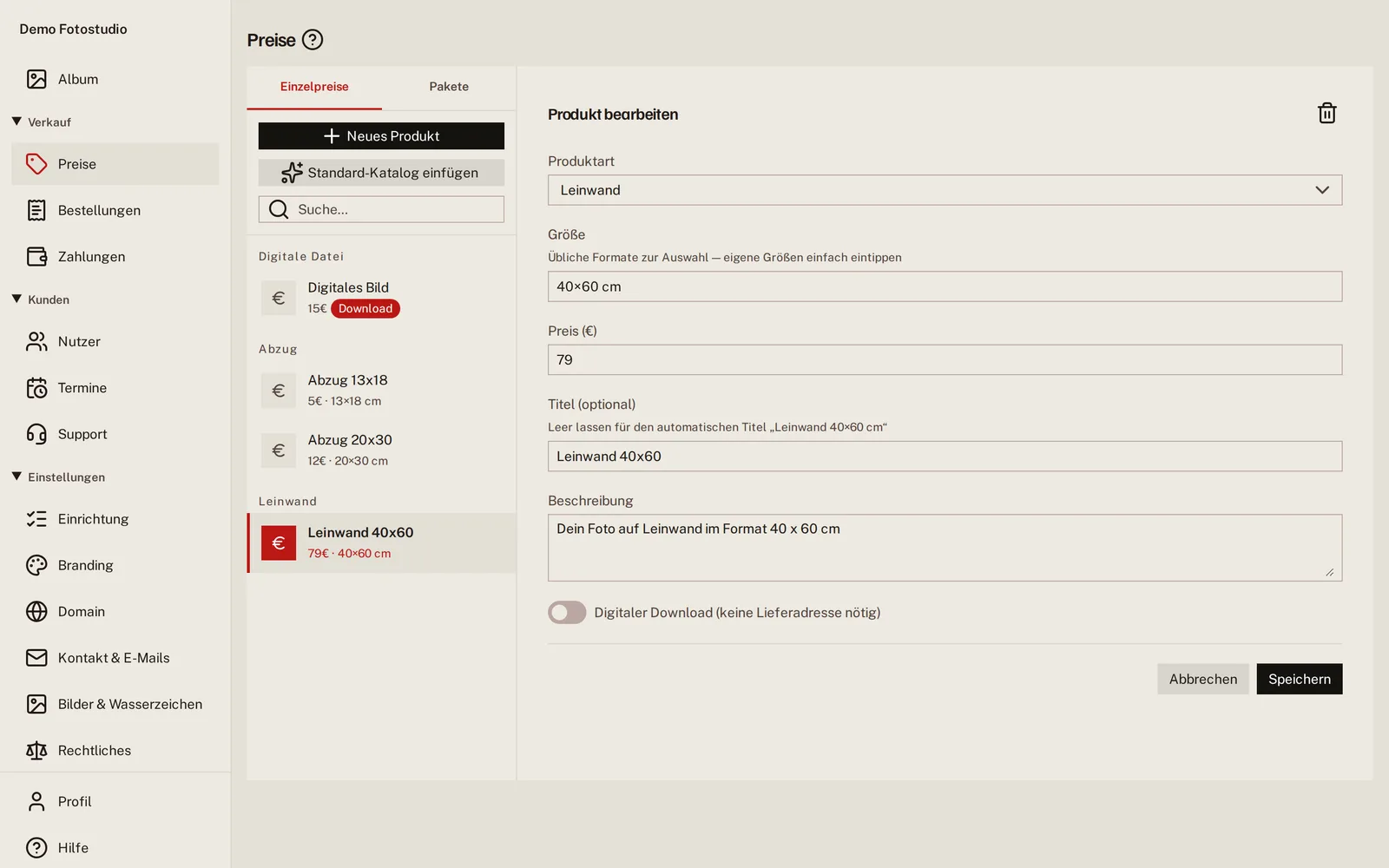Open Einrichtung via the checklist icon

pyautogui.click(x=36, y=519)
